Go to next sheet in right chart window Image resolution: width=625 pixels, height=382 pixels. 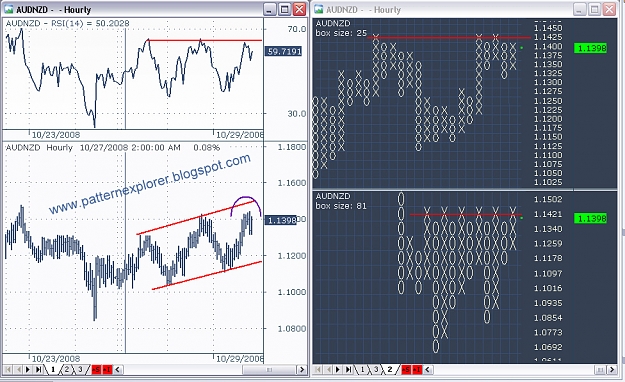tap(338, 370)
